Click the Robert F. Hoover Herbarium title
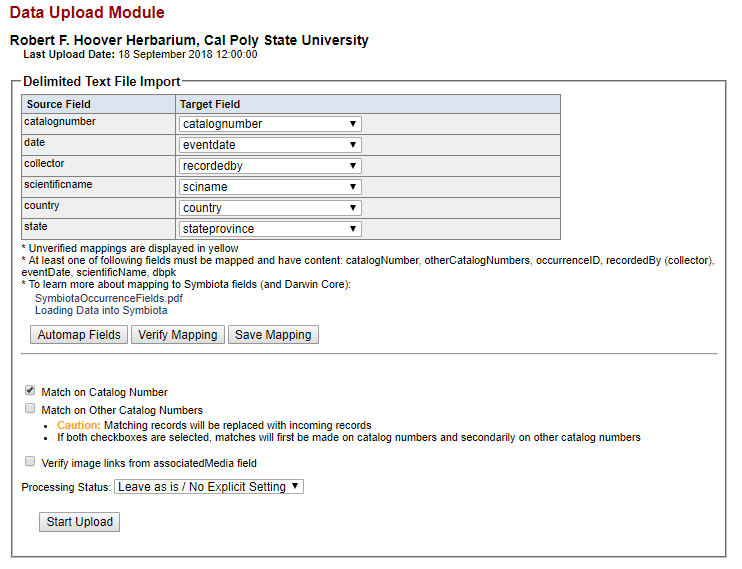Viewport: 742px width, 569px height. (189, 40)
